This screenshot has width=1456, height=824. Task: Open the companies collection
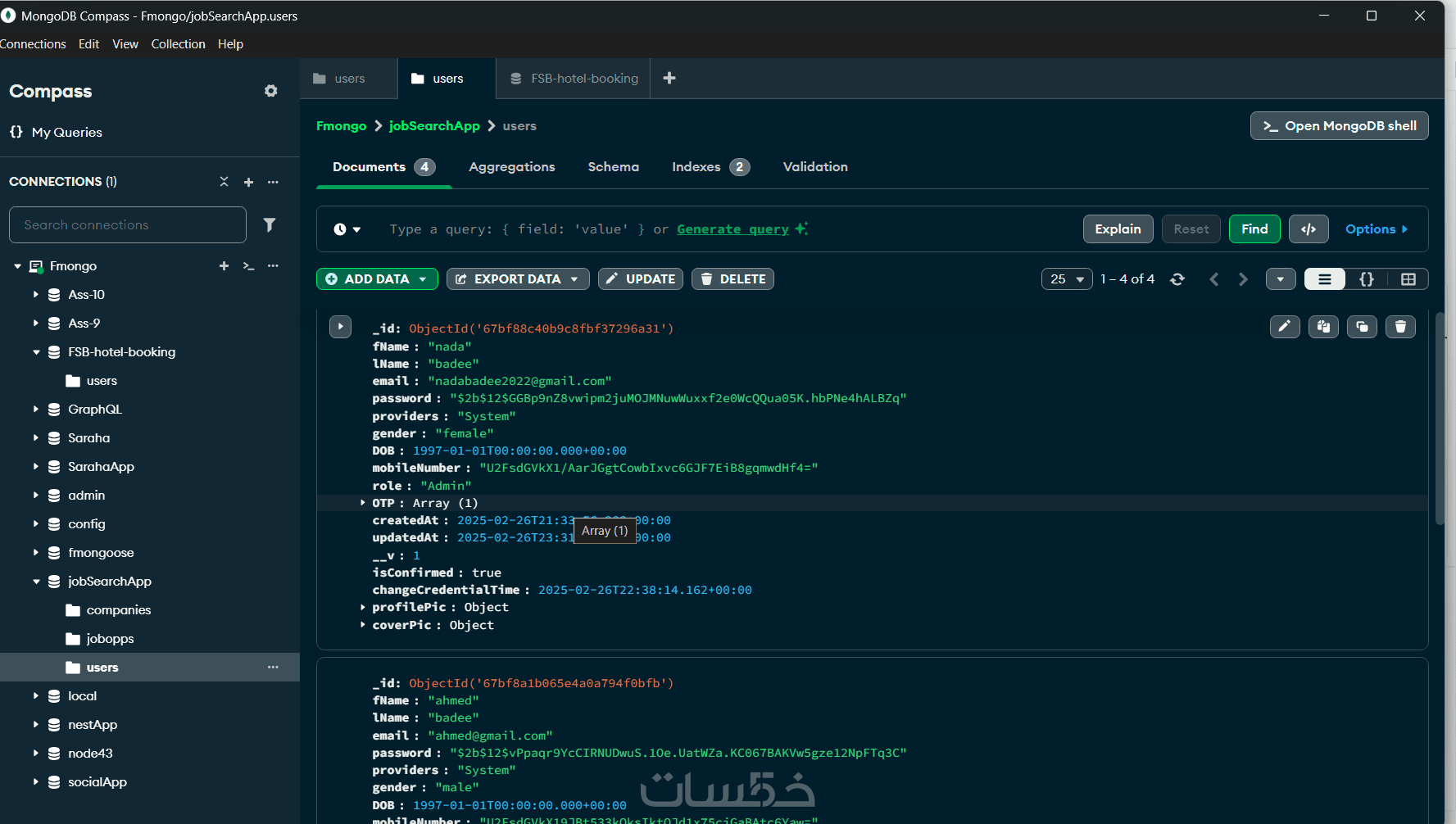(119, 610)
